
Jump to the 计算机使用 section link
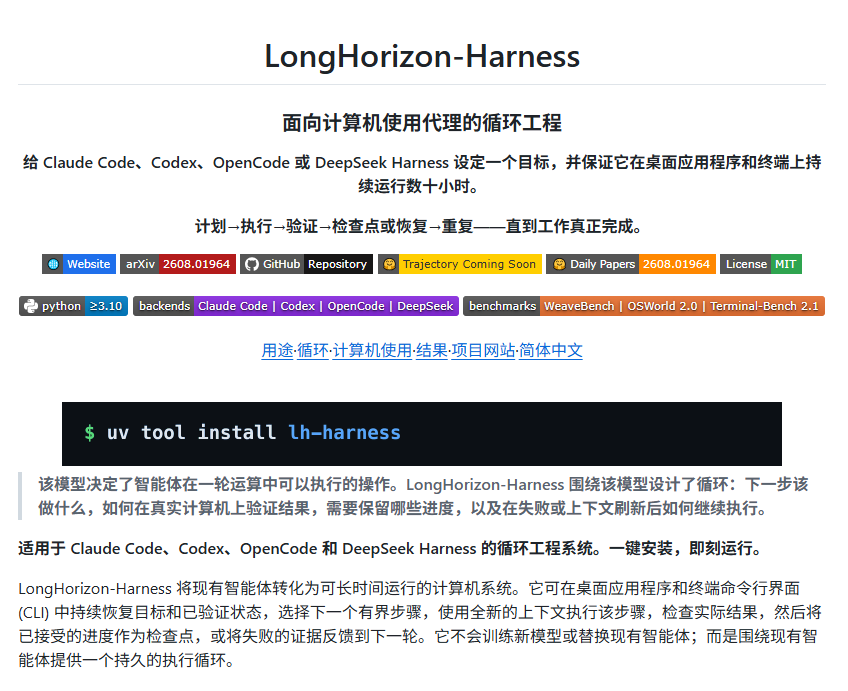coord(372,350)
